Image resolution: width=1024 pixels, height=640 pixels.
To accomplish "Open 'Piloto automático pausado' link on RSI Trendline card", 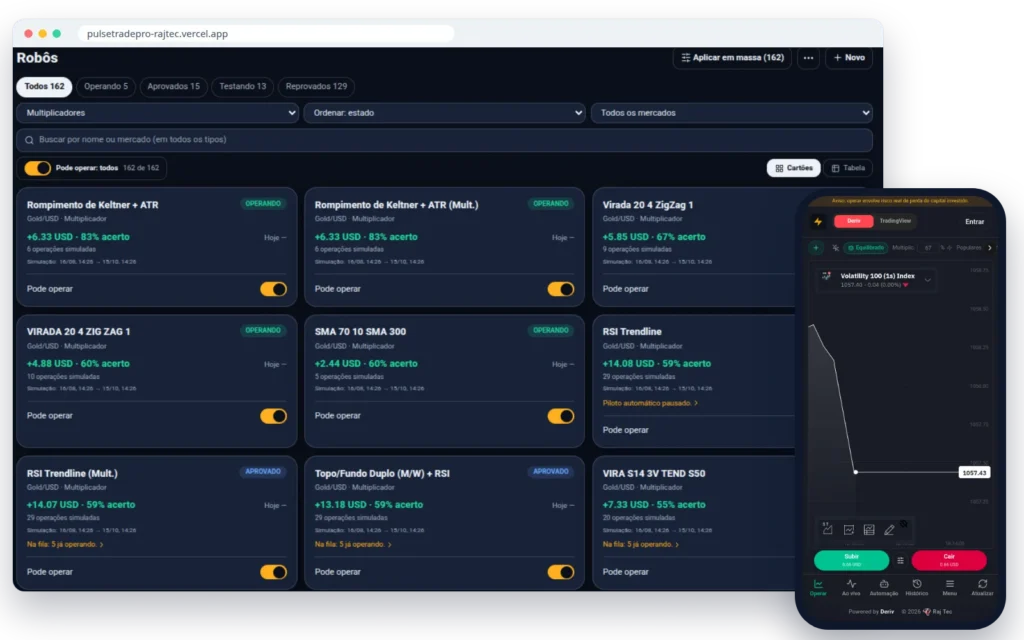I will [650, 403].
